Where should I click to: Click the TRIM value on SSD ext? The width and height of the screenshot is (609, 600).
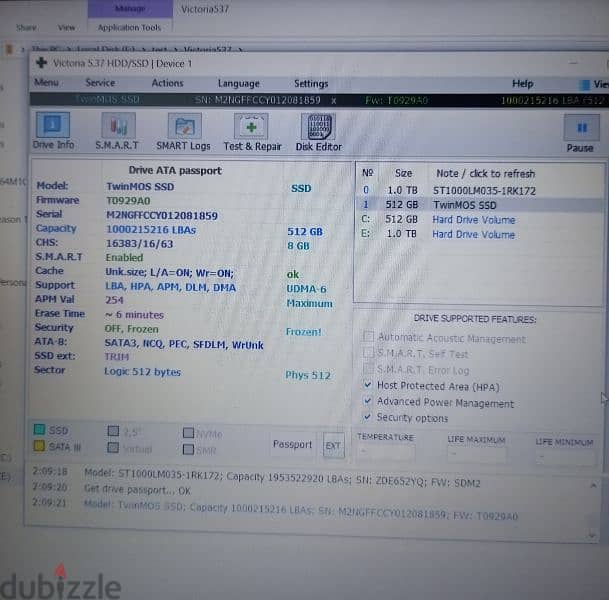[117, 356]
